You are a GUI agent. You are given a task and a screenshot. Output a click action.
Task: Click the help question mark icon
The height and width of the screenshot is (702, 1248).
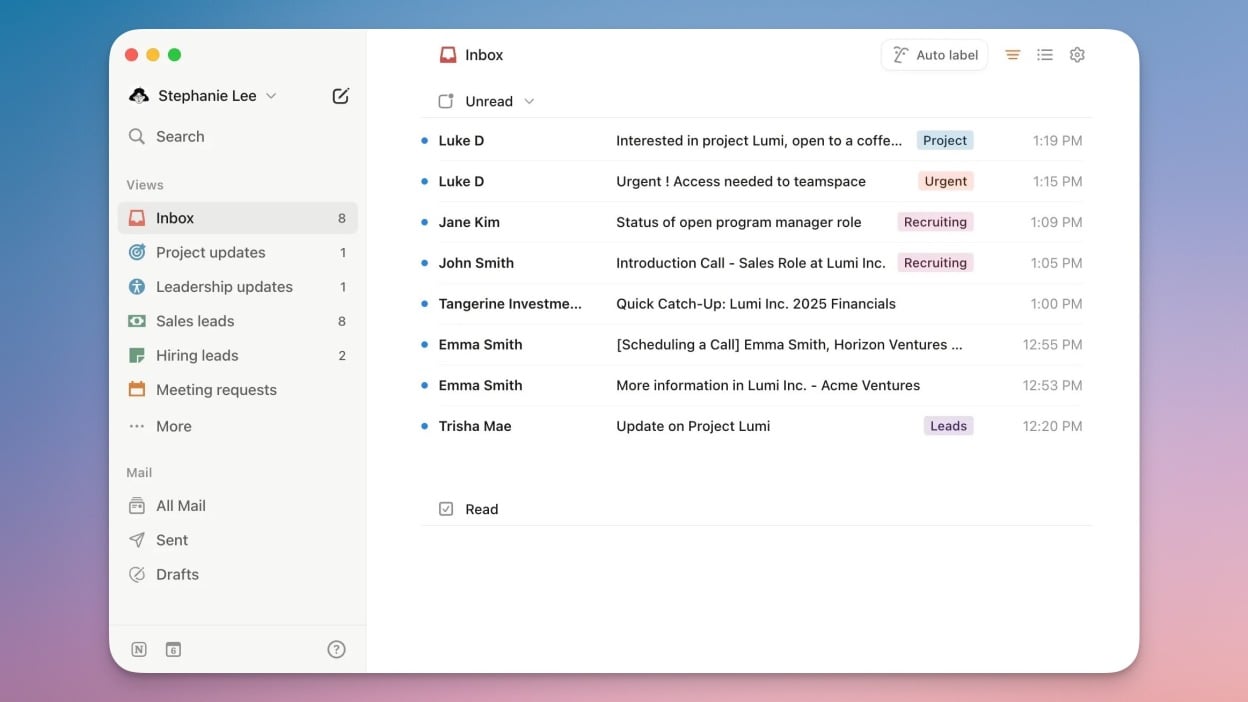point(336,649)
